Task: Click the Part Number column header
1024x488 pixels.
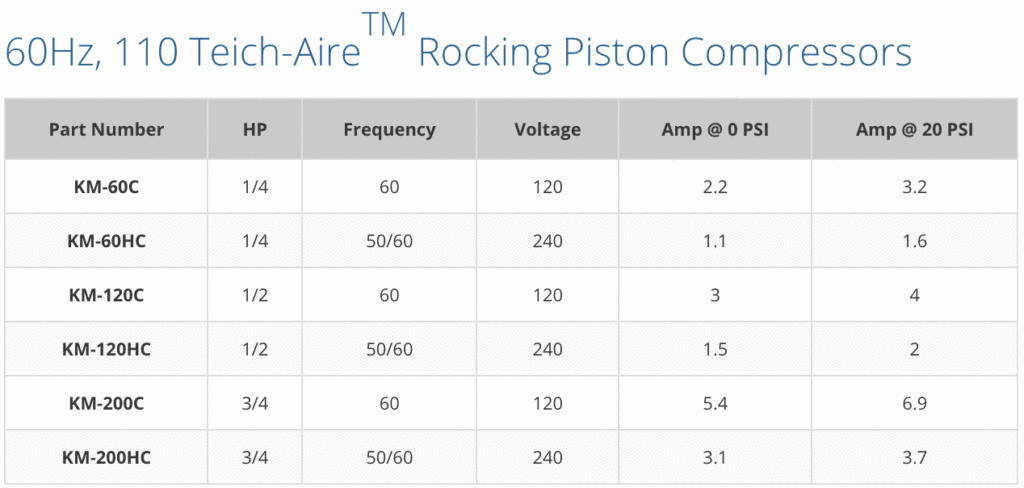Action: tap(106, 130)
